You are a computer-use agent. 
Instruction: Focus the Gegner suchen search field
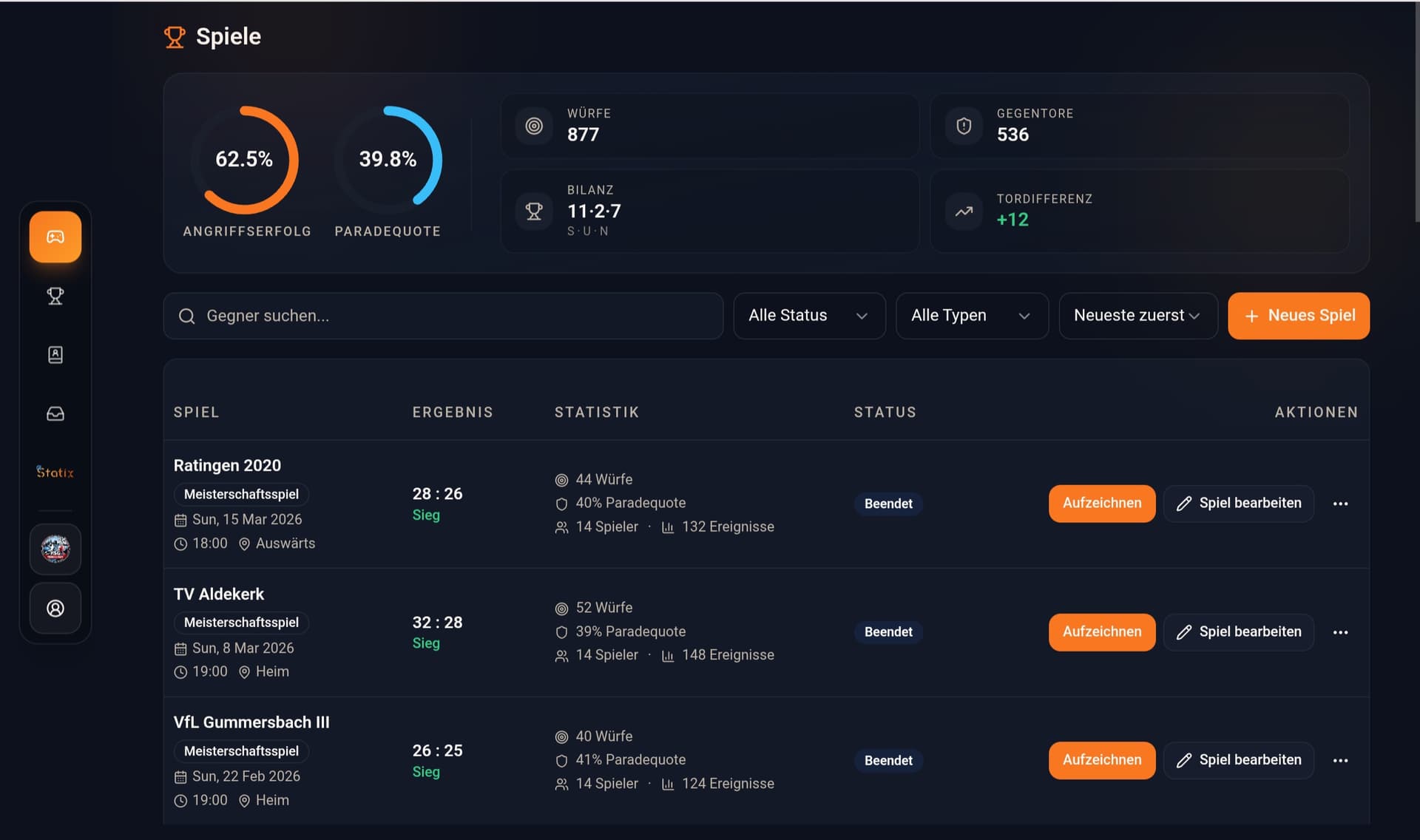443,316
